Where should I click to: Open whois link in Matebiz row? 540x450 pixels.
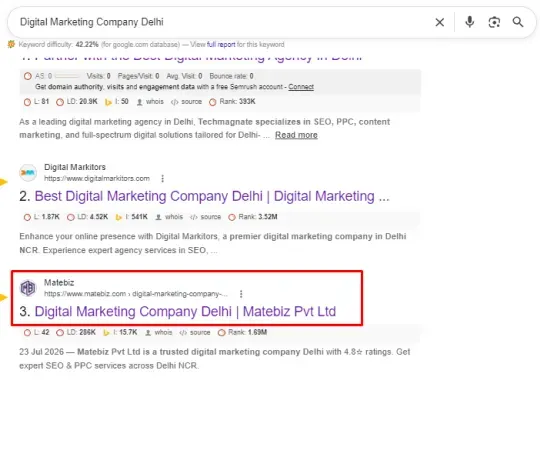coord(158,333)
